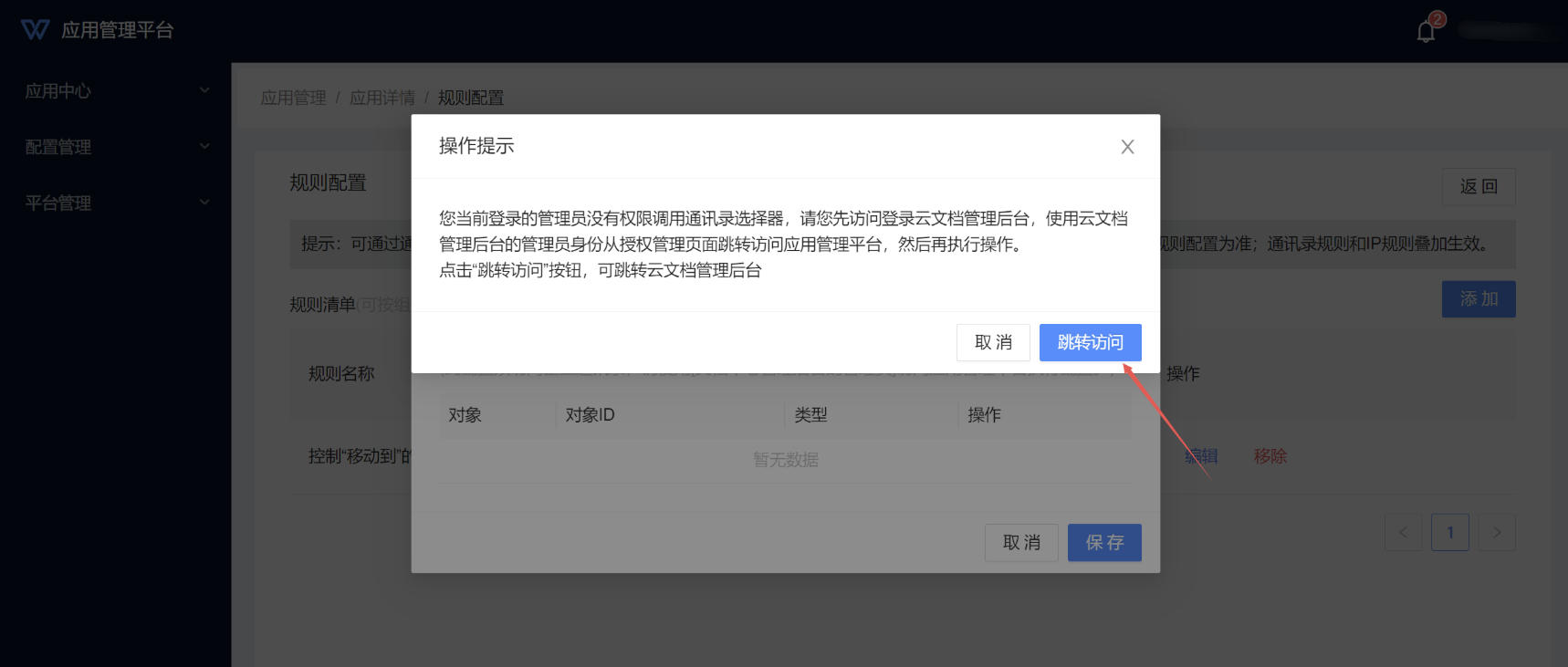Go to previous page arrow
Viewport: 1568px width, 667px height.
(1403, 533)
